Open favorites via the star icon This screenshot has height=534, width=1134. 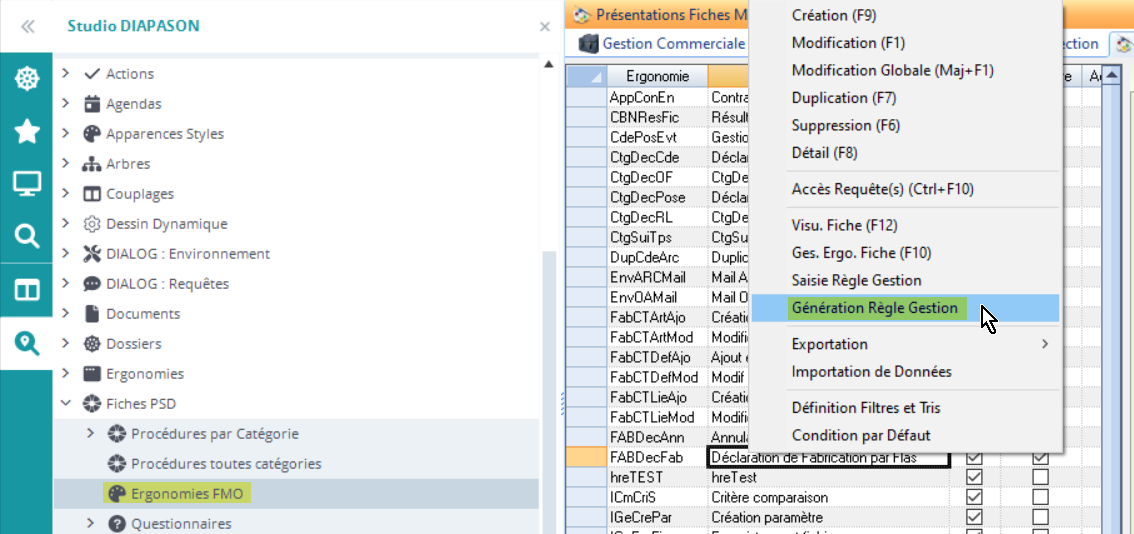(26, 131)
